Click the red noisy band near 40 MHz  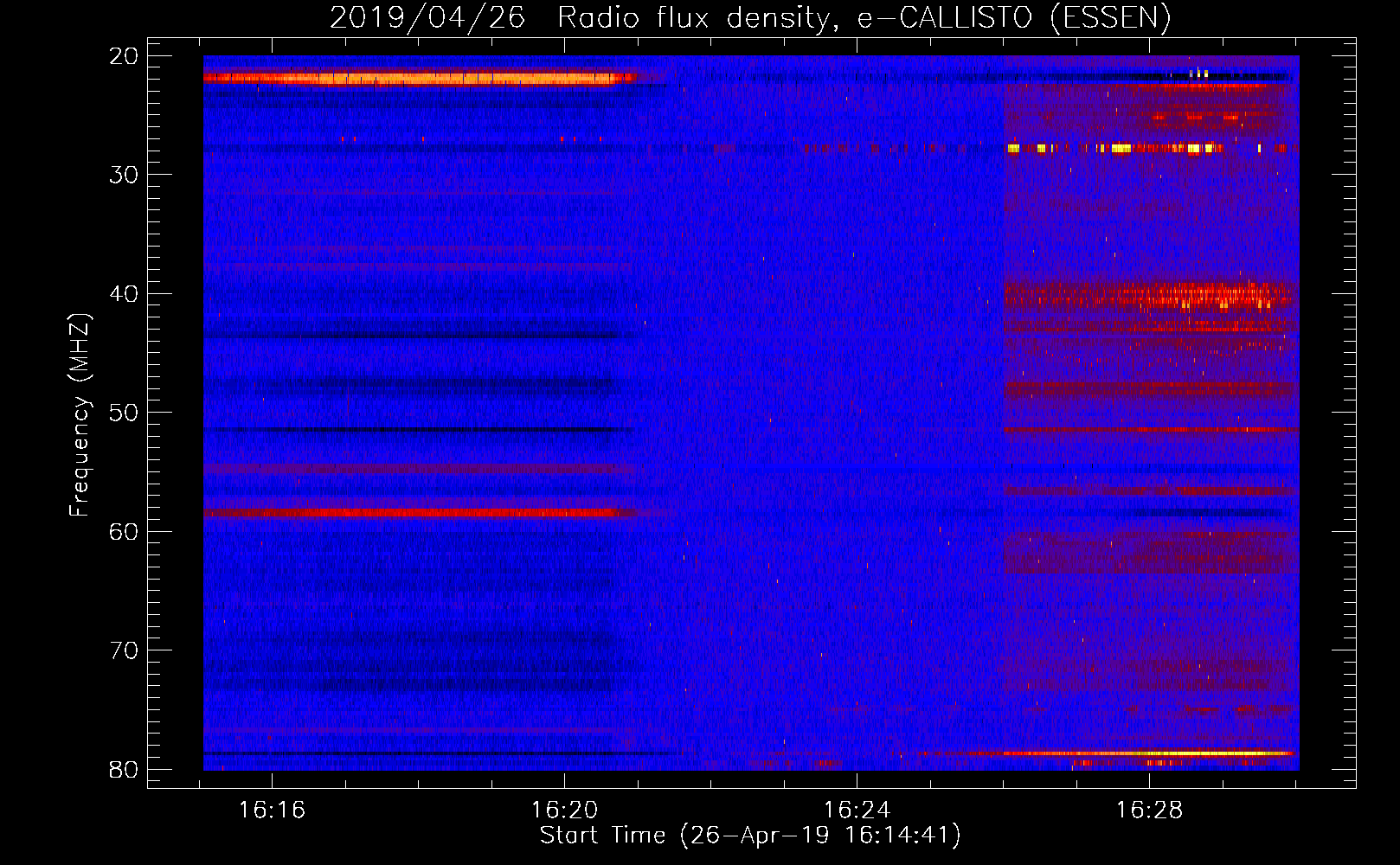click(1151, 296)
